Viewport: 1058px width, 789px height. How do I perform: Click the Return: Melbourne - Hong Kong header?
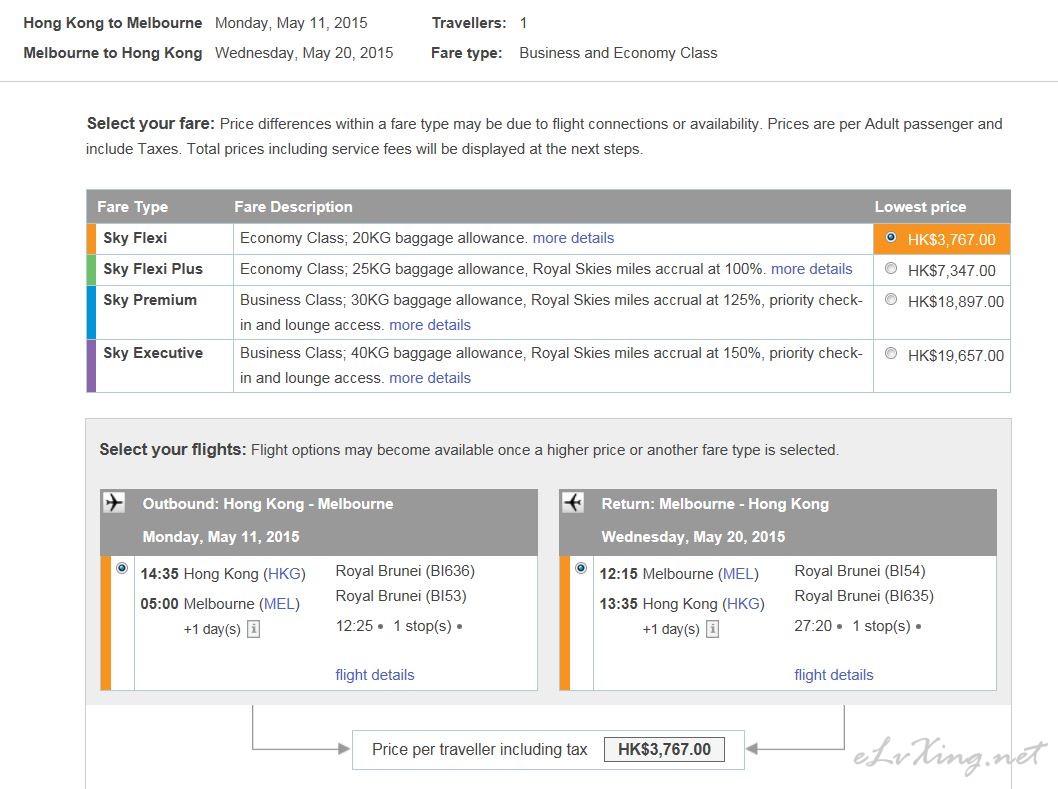(715, 504)
